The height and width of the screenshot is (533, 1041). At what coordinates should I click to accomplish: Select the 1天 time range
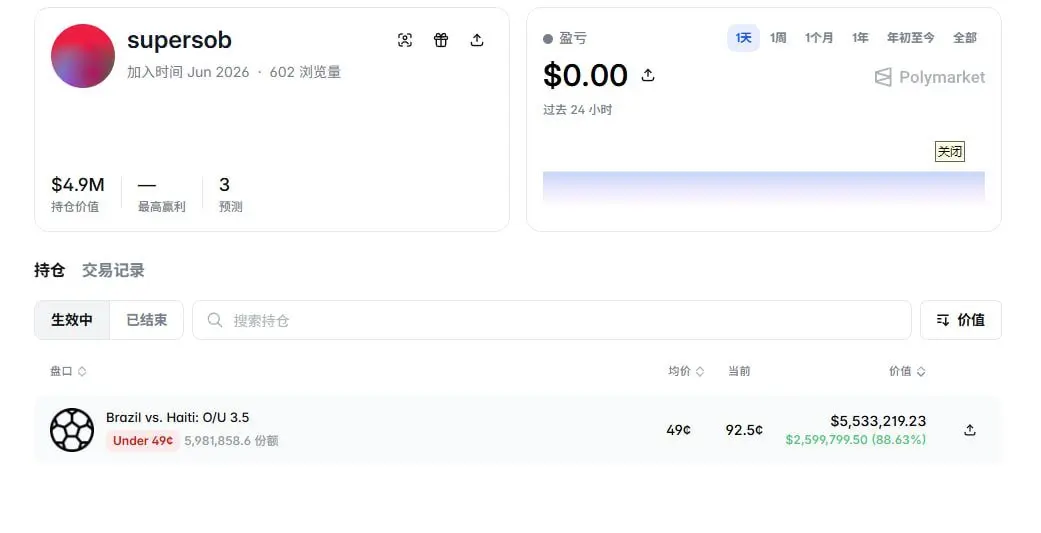744,38
